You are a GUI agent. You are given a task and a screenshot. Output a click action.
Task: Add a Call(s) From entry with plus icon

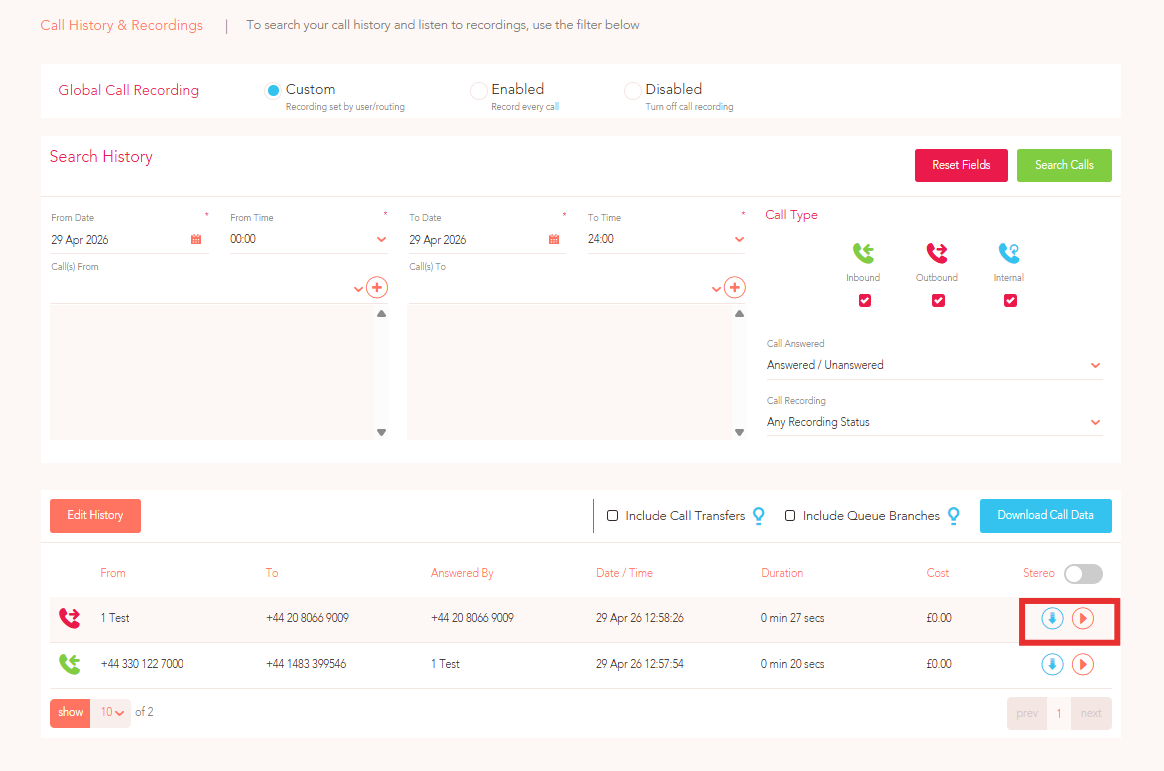(377, 287)
